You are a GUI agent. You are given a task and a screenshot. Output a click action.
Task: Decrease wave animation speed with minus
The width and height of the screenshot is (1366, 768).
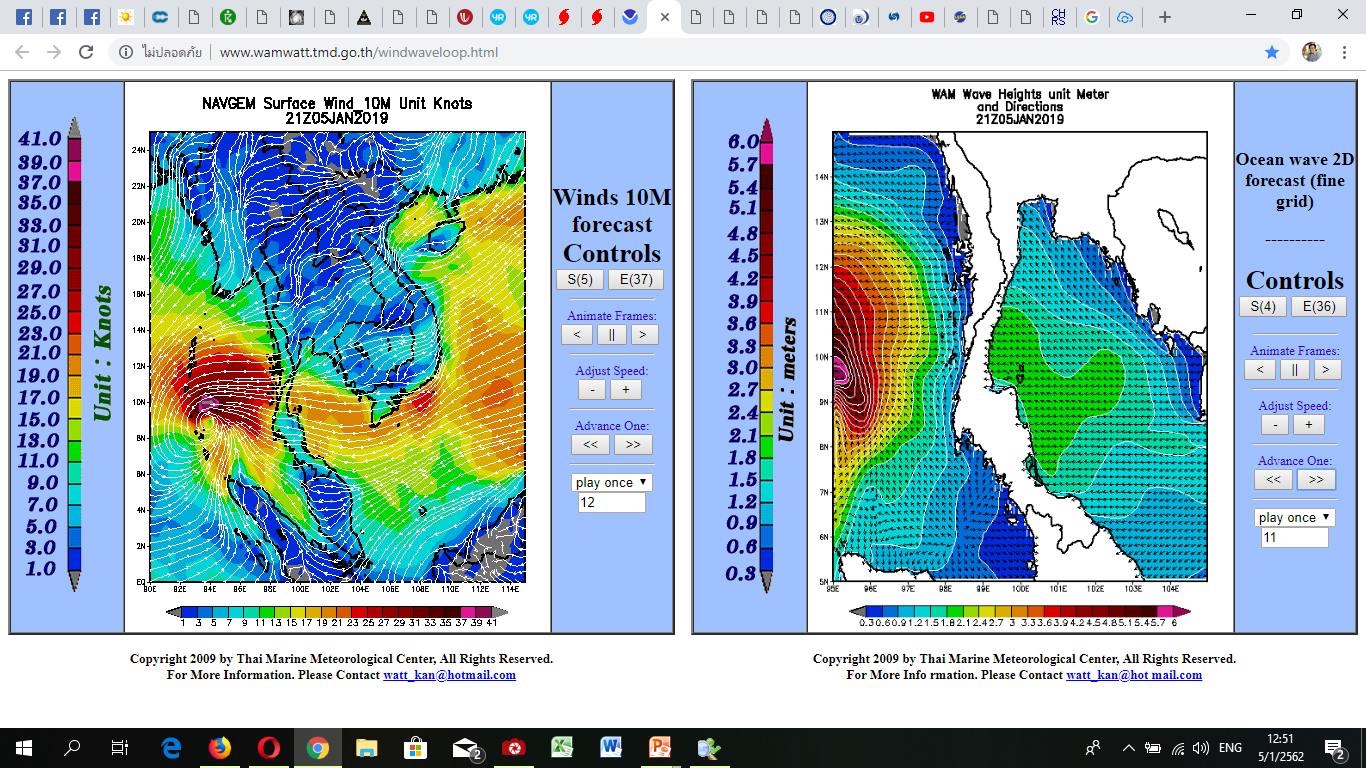click(1275, 425)
